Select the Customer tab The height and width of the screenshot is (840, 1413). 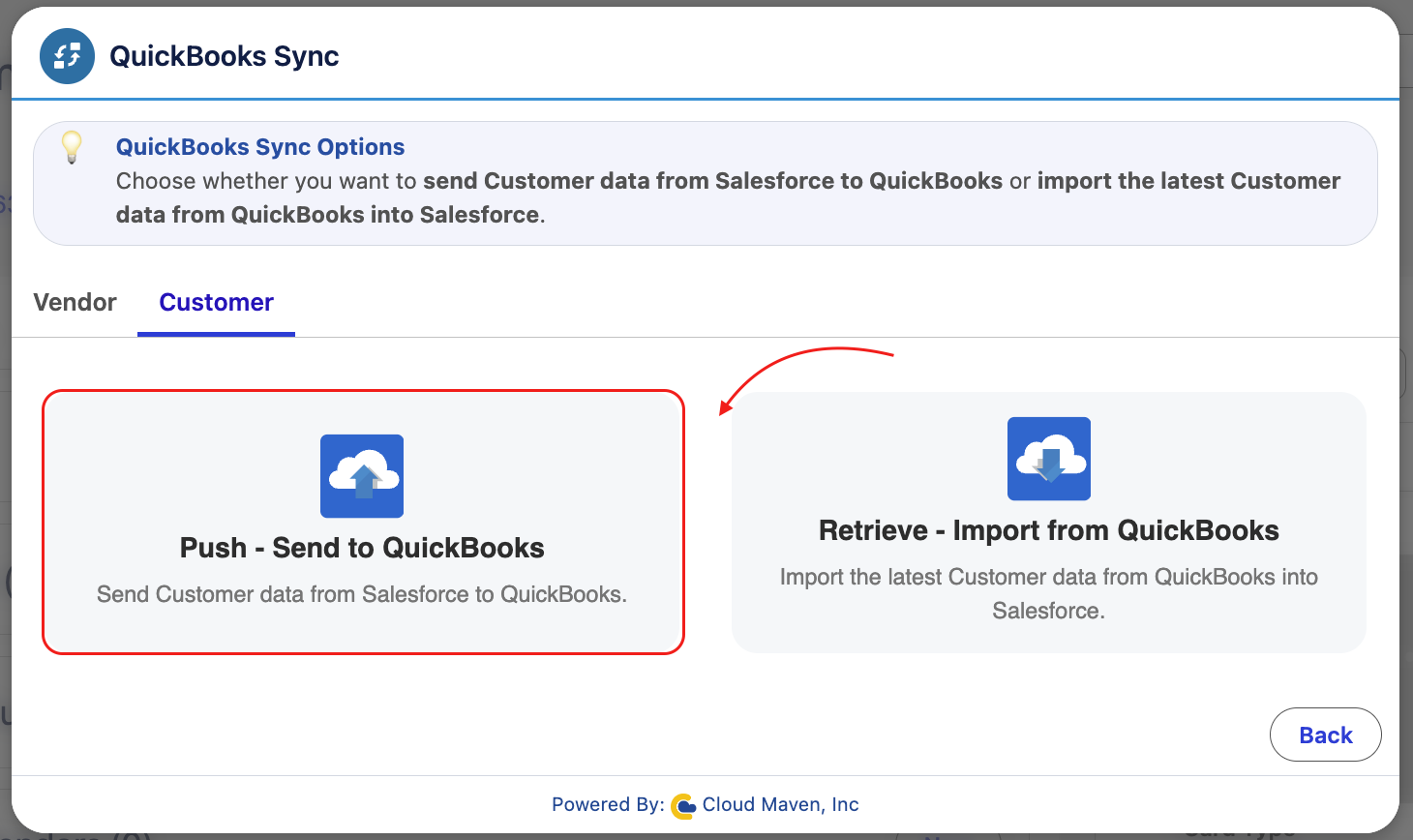[217, 303]
